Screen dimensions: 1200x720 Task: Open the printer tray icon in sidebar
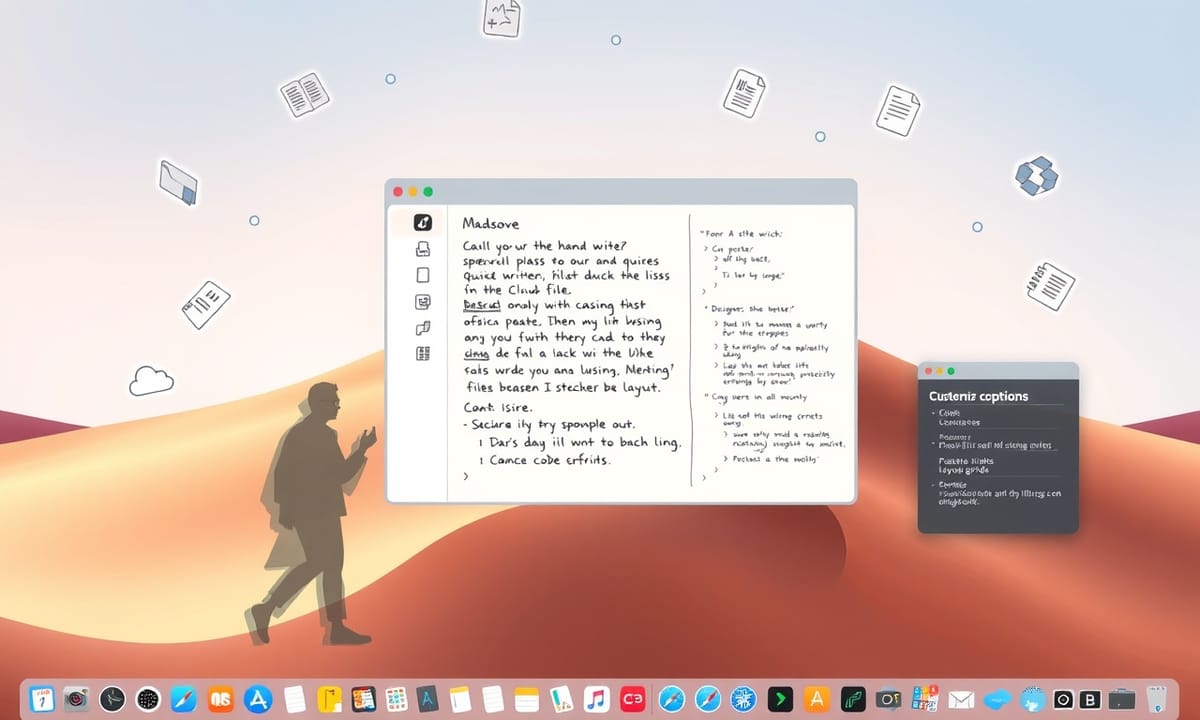[x=422, y=249]
